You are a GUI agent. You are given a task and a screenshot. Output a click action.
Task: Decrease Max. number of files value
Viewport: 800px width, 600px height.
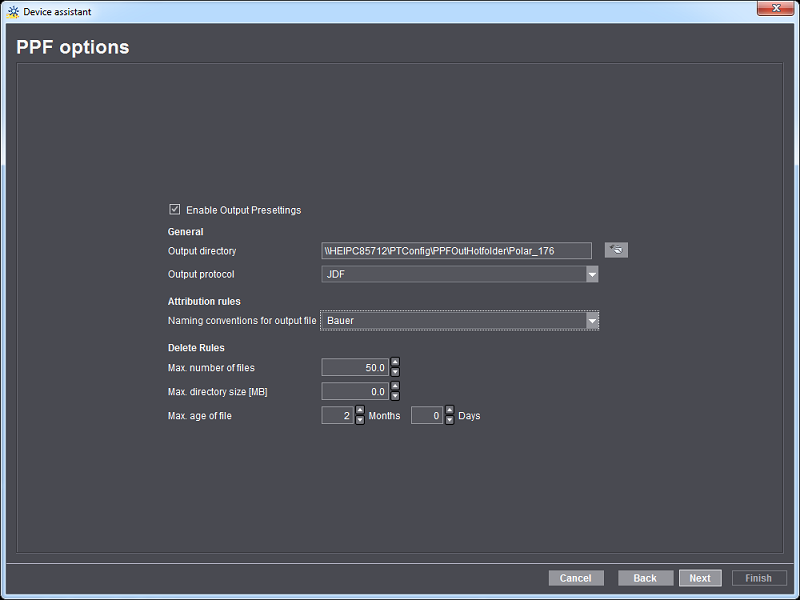coord(395,372)
